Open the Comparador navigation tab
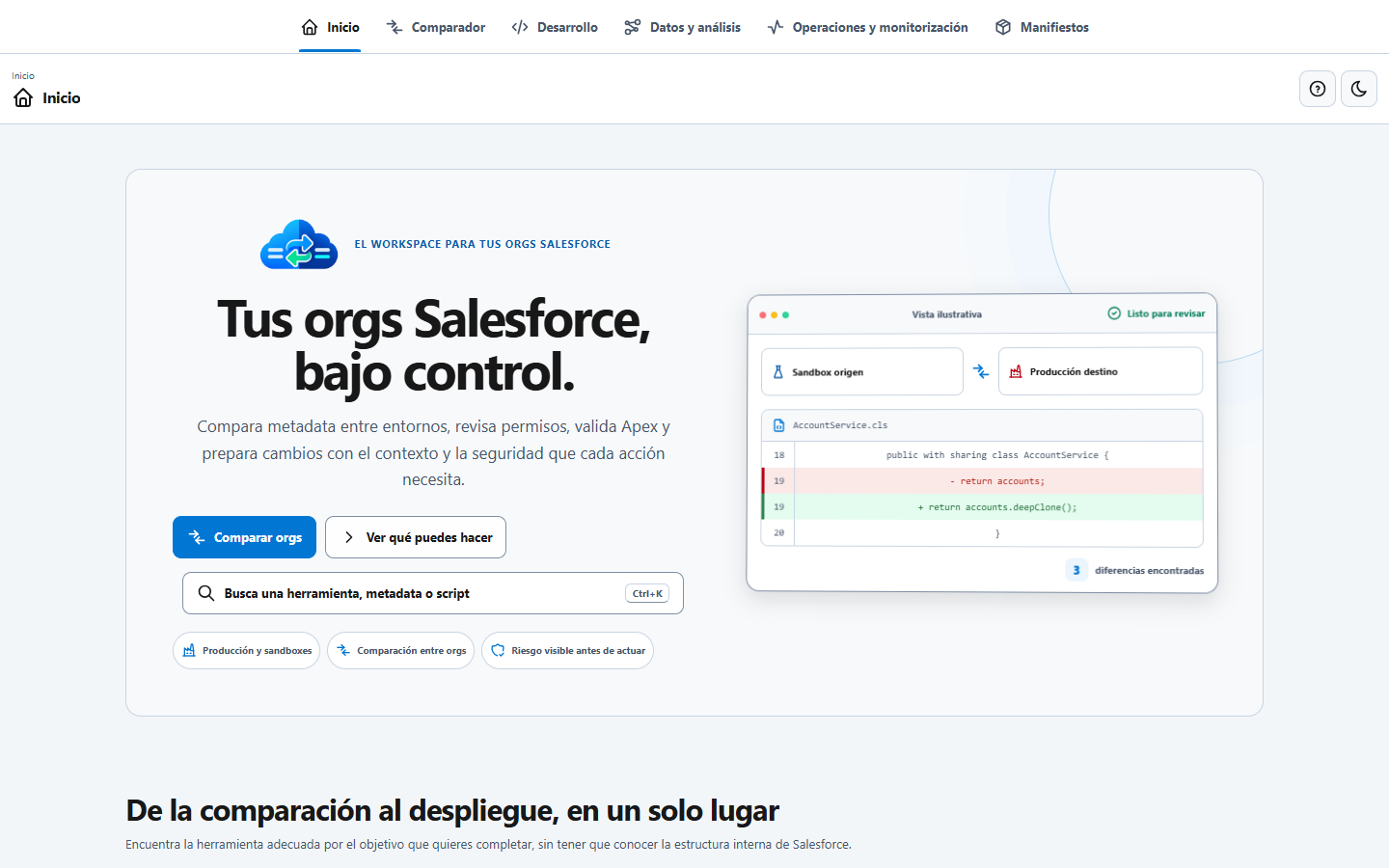The width and height of the screenshot is (1389, 868). pos(435,27)
